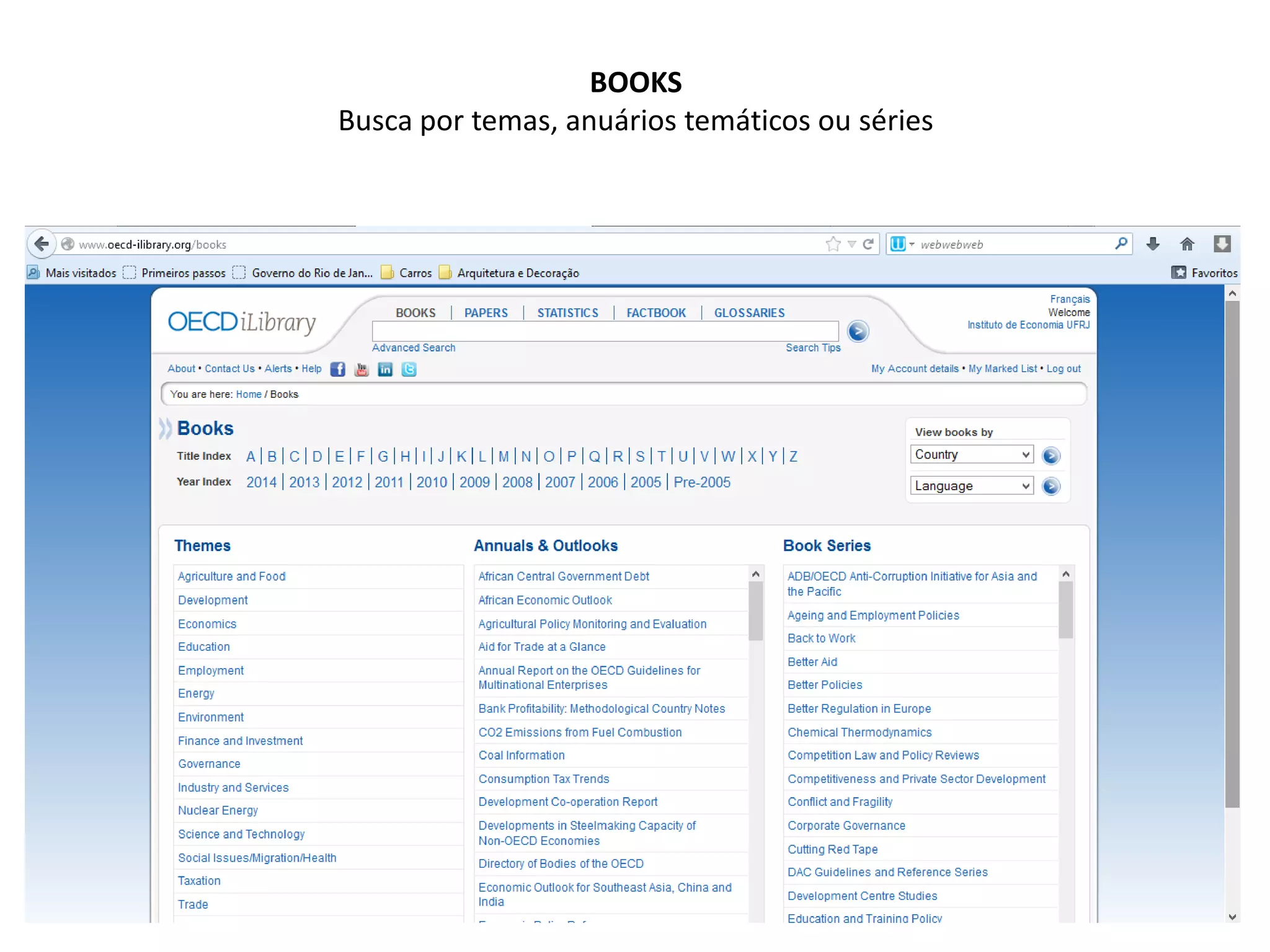Open the Country dropdown

point(972,454)
